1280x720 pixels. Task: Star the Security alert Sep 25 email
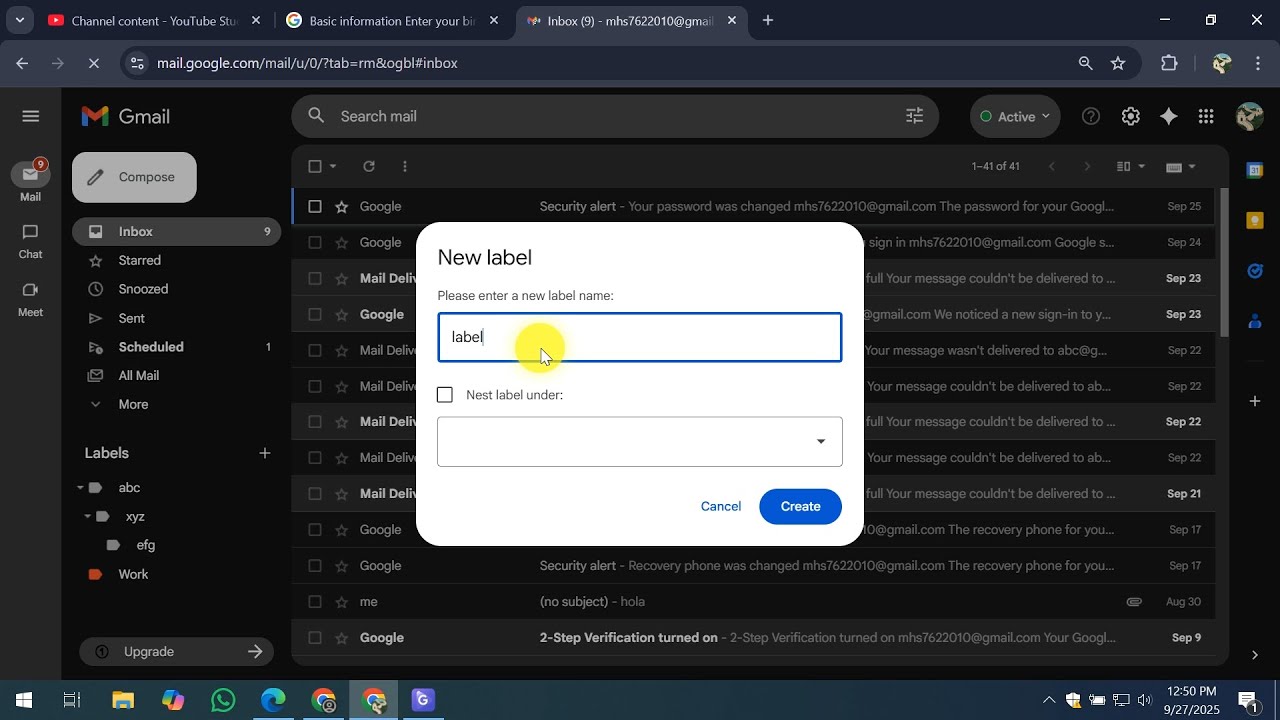pos(341,206)
